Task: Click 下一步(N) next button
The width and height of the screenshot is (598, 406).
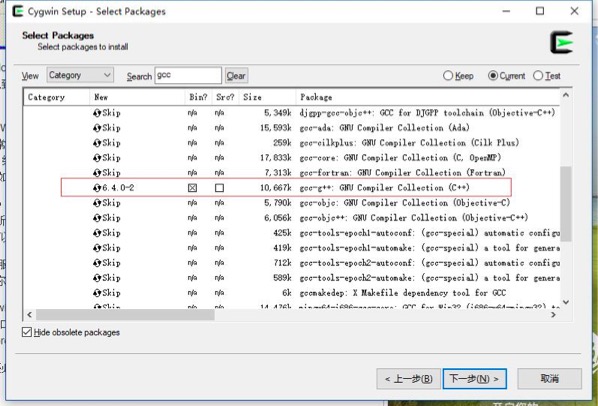Action: (x=474, y=379)
